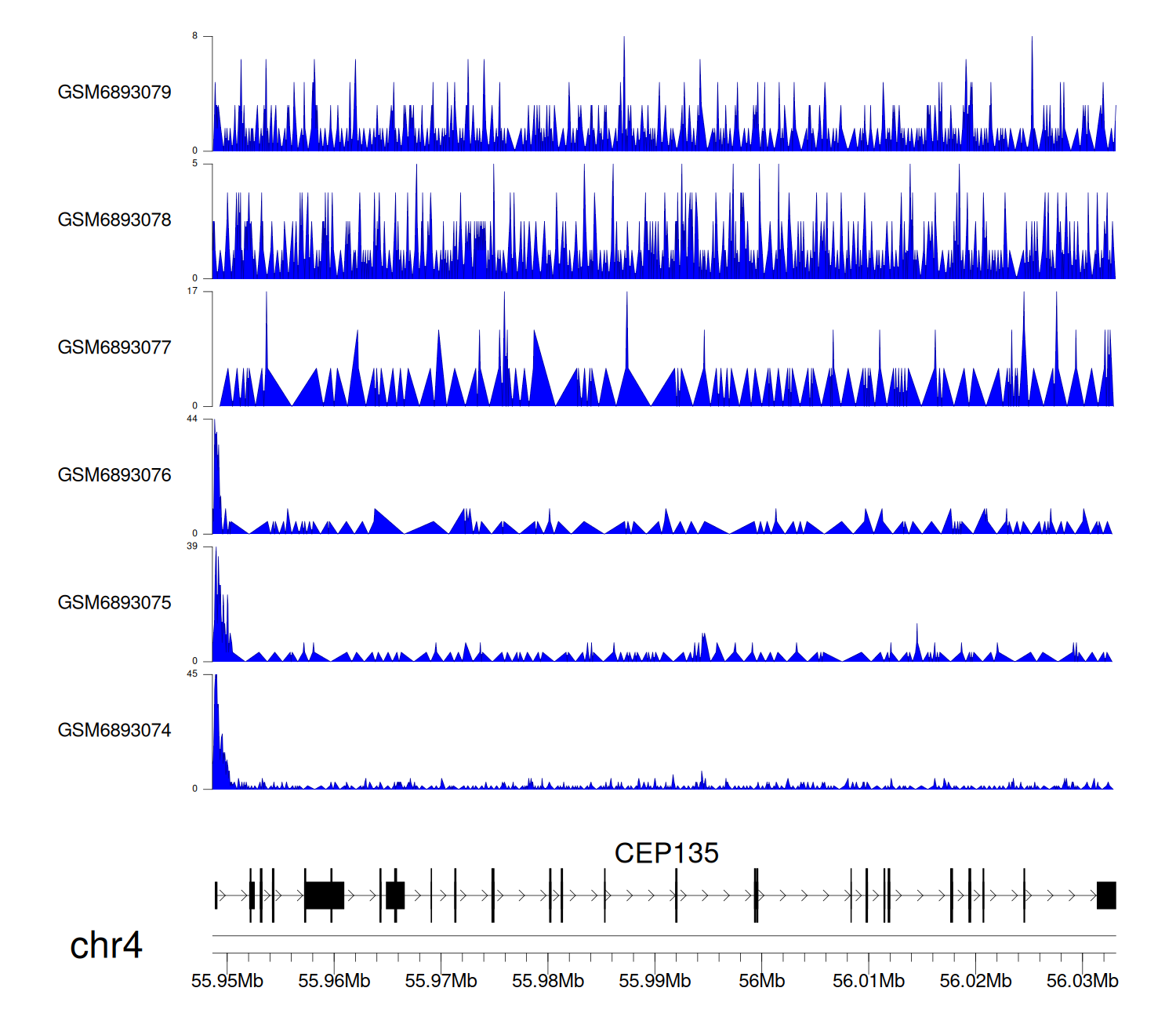Viewport: 1176px width, 1035px height.
Task: Click the large CEP135 exon block near 55.96Mb
Action: coord(324,895)
